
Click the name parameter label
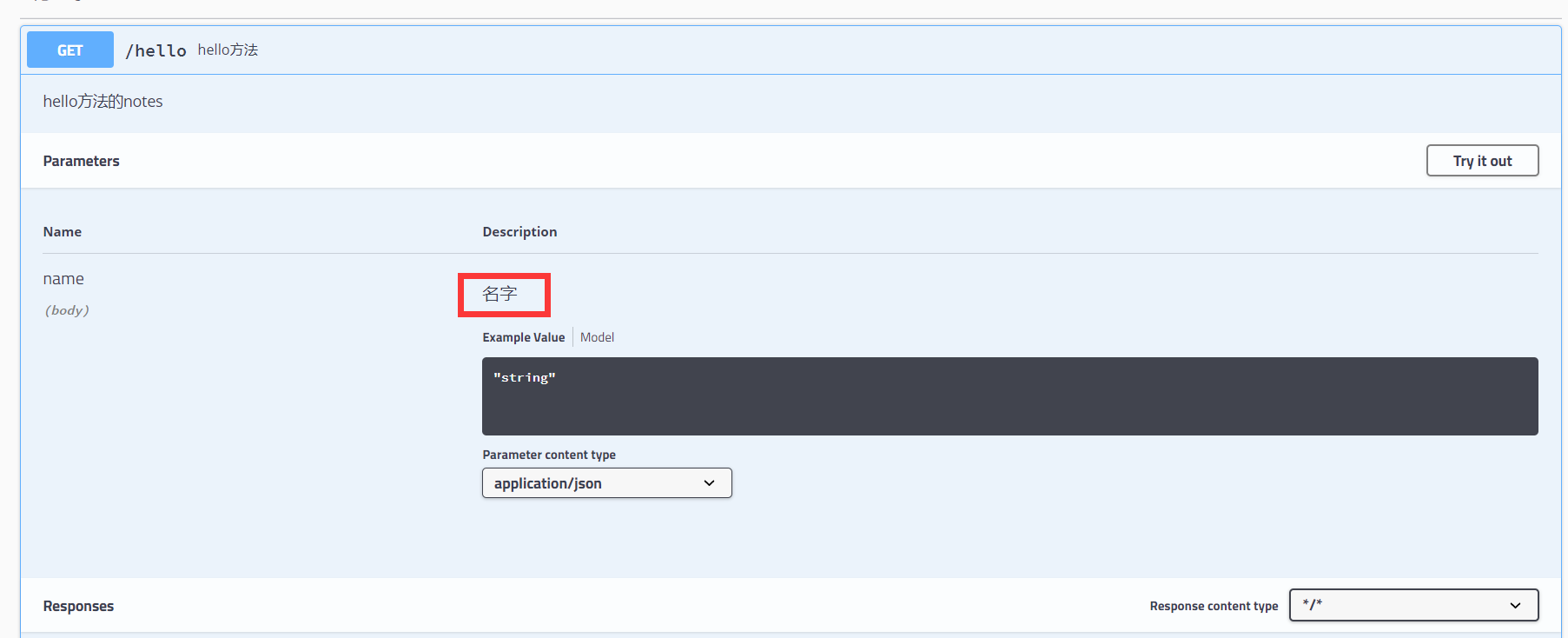(63, 279)
